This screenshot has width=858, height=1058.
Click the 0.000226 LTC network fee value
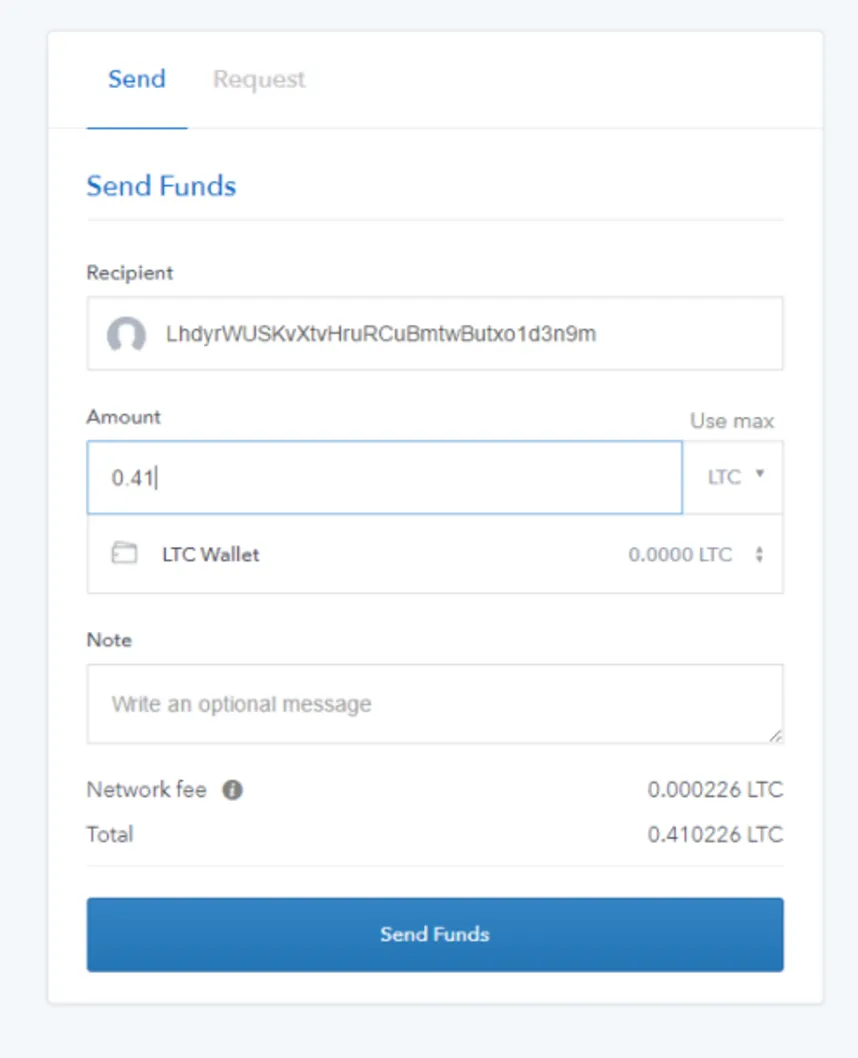715,789
